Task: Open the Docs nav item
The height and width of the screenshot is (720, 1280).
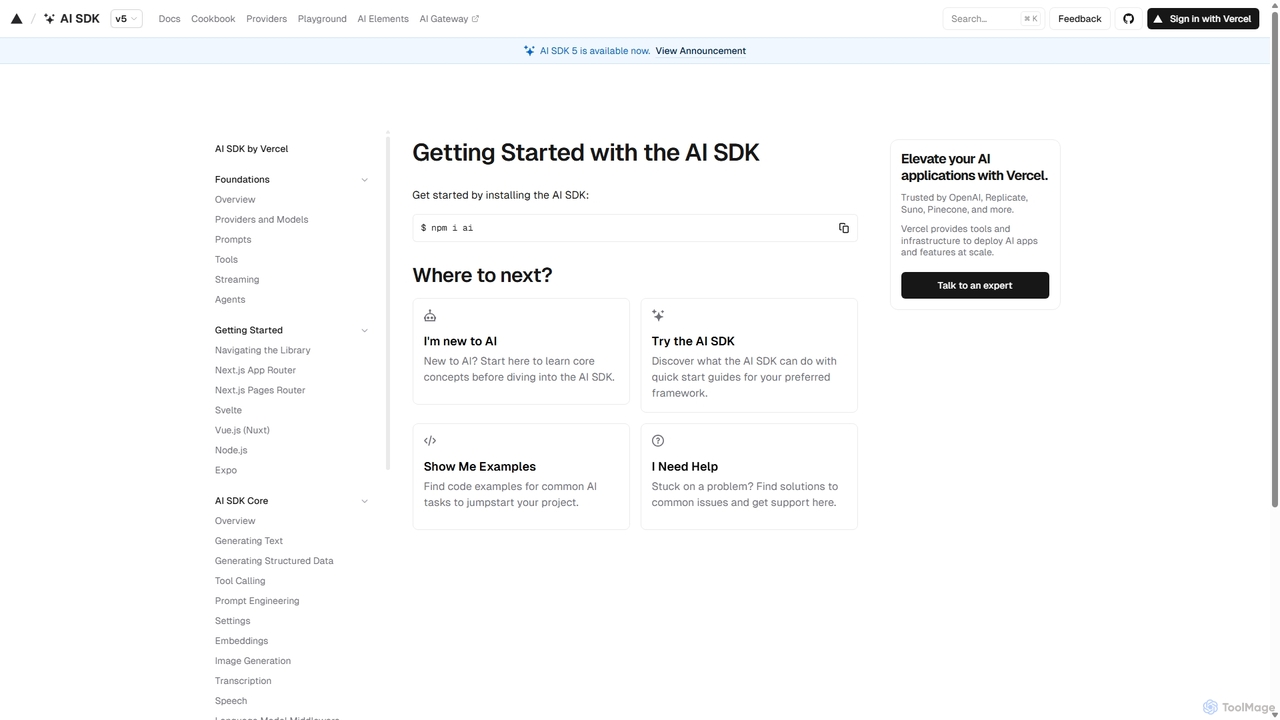Action: (x=170, y=19)
